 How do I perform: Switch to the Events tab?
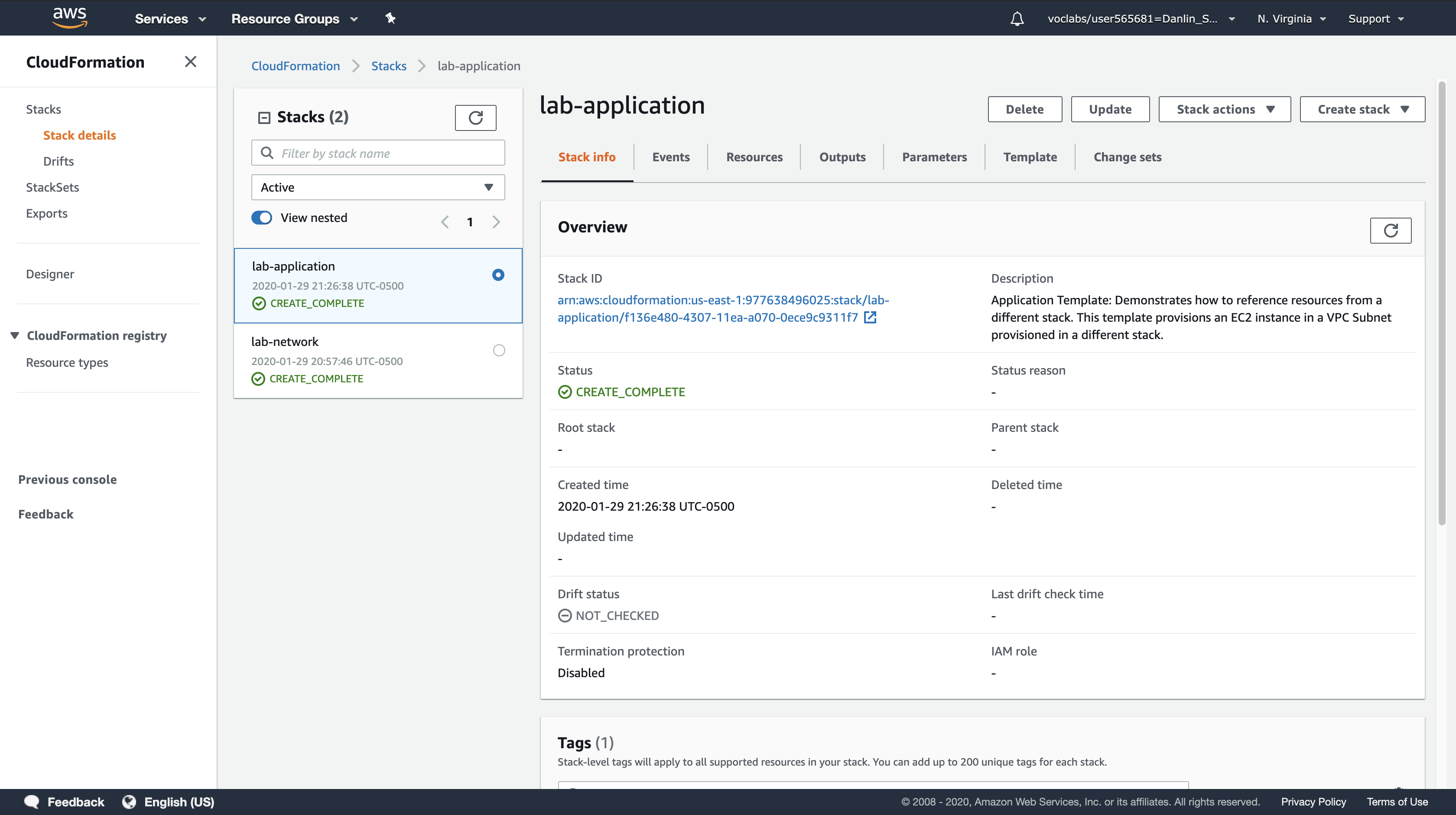pyautogui.click(x=670, y=156)
